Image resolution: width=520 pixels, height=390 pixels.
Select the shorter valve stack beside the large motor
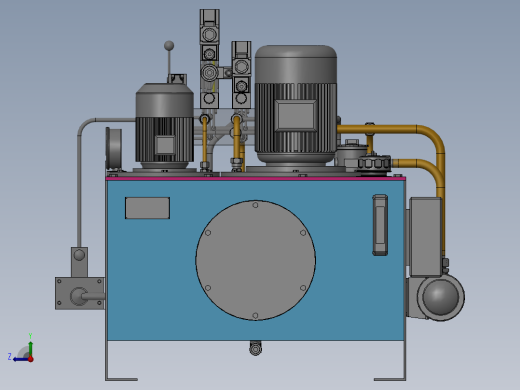pos(241,75)
